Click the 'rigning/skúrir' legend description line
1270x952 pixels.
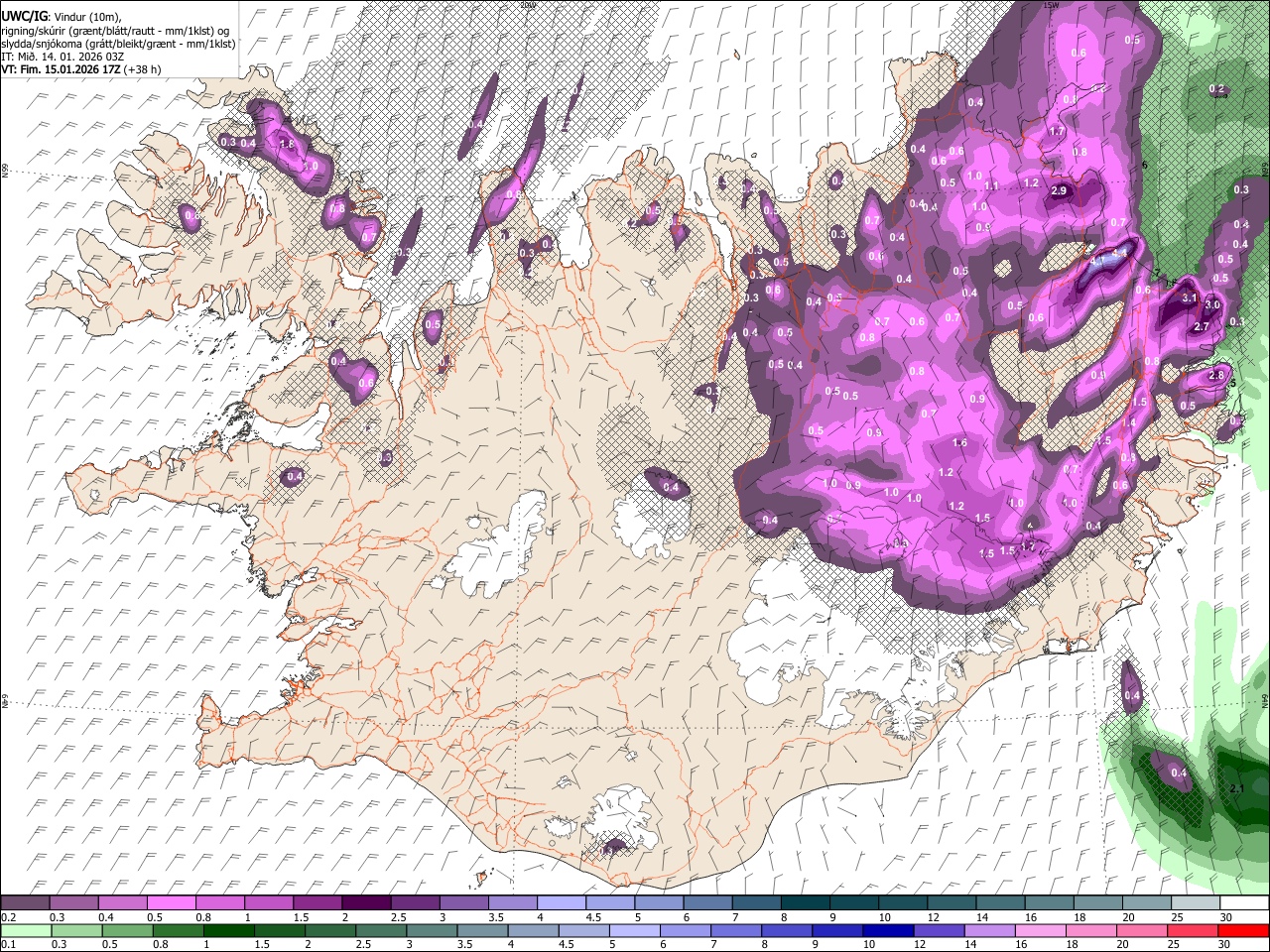tap(117, 30)
